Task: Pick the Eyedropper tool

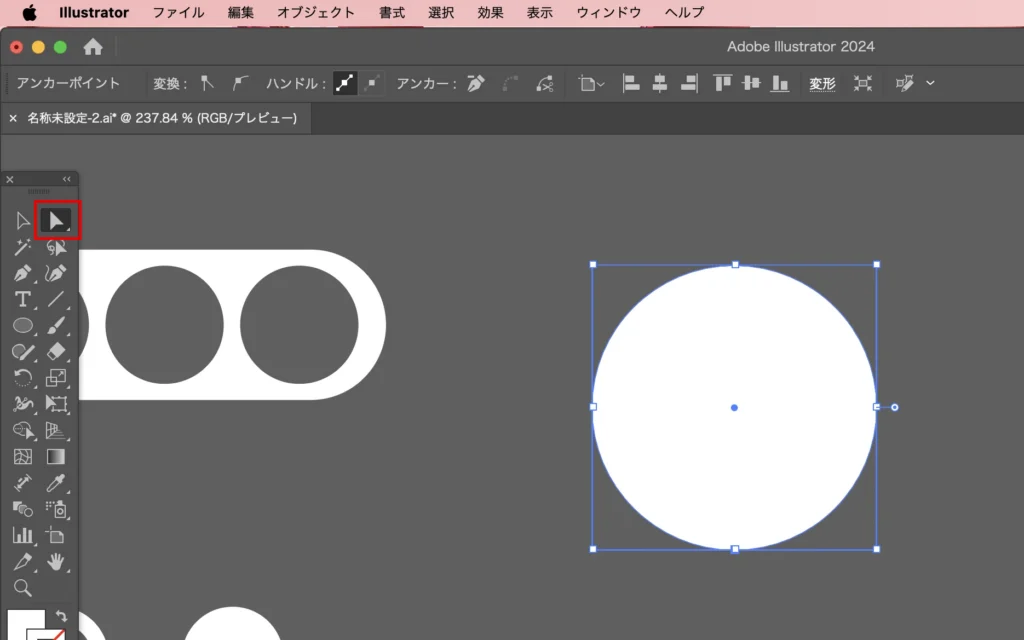Action: point(56,483)
